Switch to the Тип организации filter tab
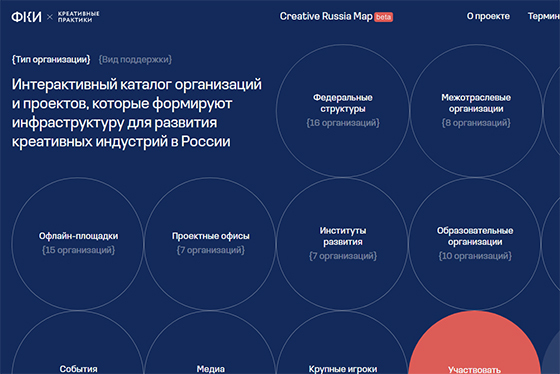Screen dimensions: 560x374 coord(51,59)
